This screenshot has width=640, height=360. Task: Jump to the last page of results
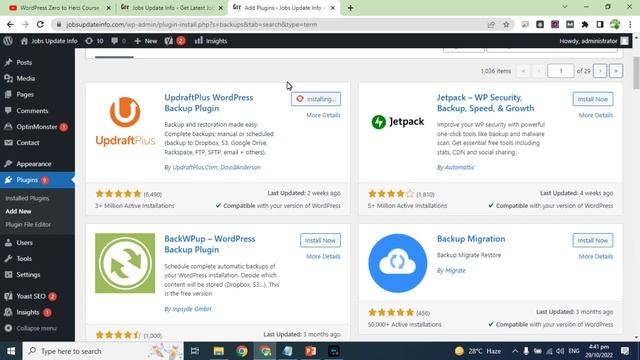[616, 71]
